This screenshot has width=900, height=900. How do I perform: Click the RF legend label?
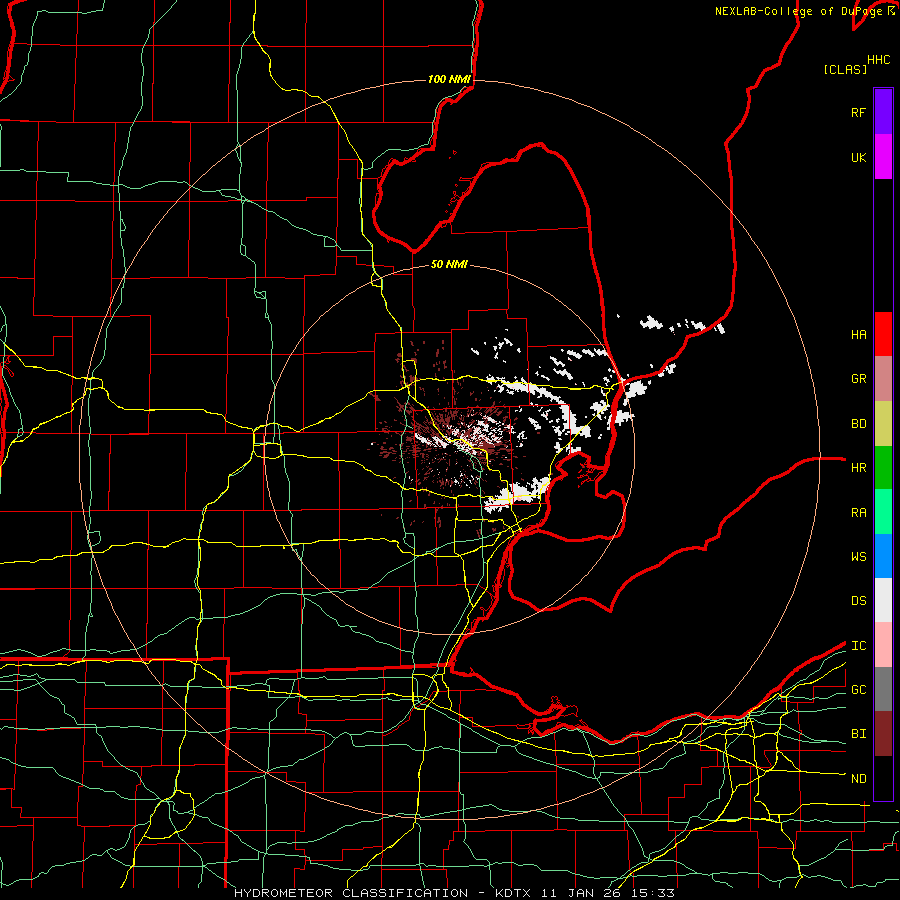859,112
